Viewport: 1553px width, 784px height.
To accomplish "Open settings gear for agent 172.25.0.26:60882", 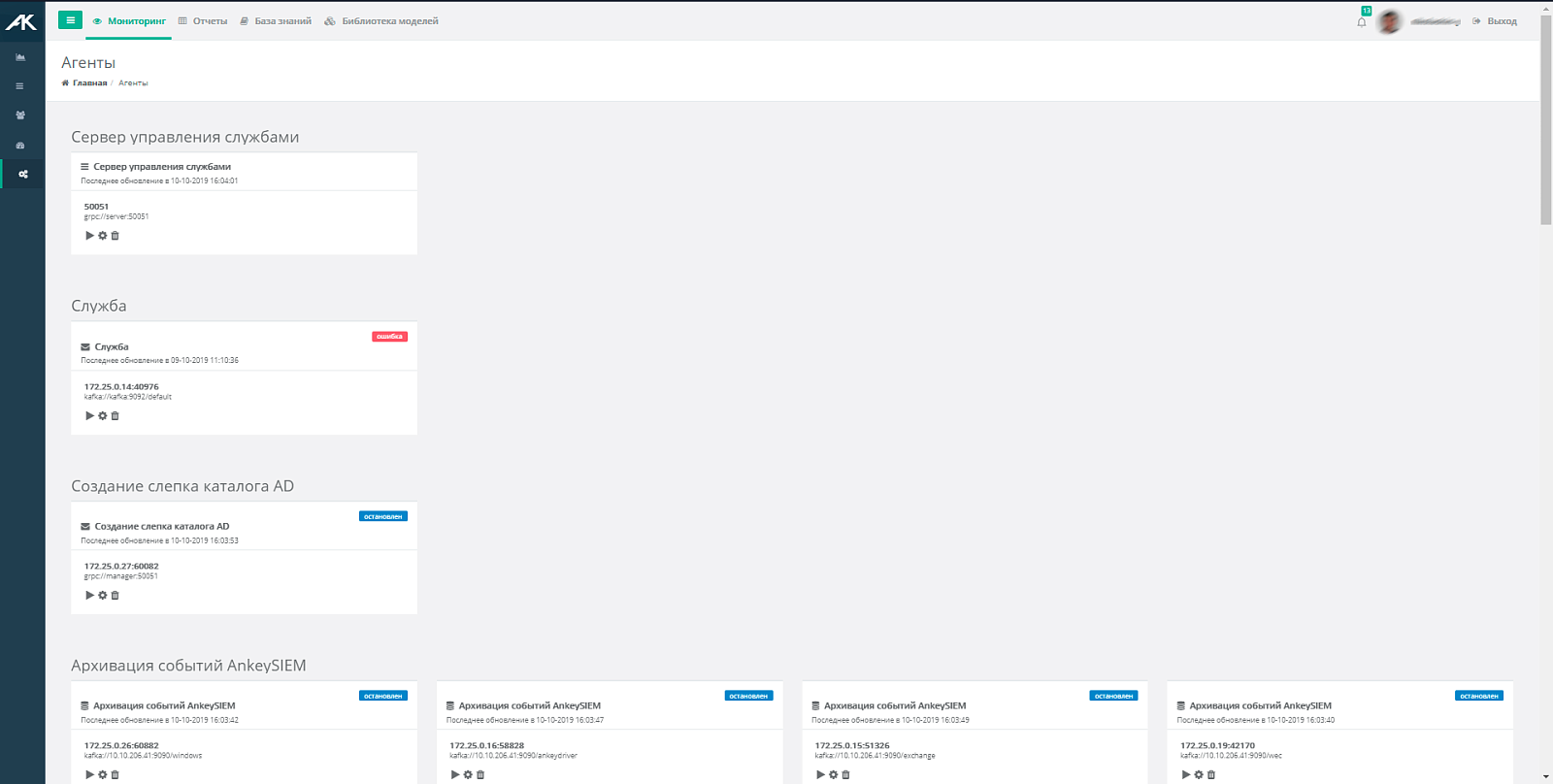I will [103, 775].
